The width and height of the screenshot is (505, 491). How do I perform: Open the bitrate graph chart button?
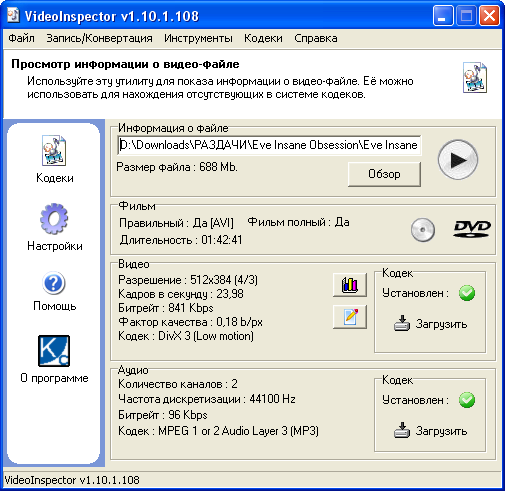point(350,285)
